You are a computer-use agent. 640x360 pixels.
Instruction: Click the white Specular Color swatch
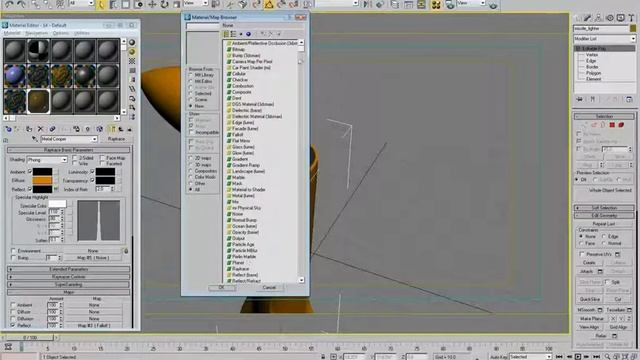click(x=57, y=204)
